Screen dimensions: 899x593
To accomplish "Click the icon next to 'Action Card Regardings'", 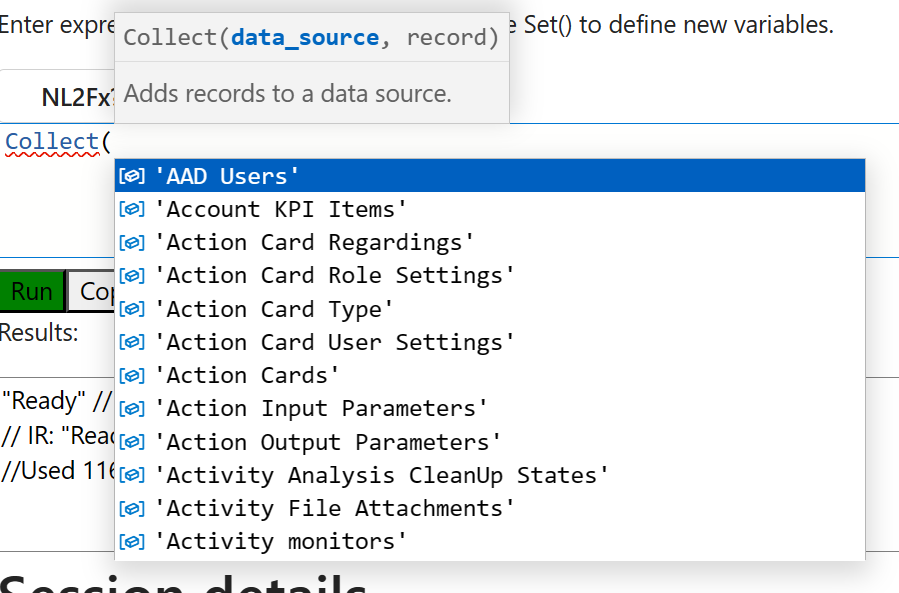I will (131, 241).
